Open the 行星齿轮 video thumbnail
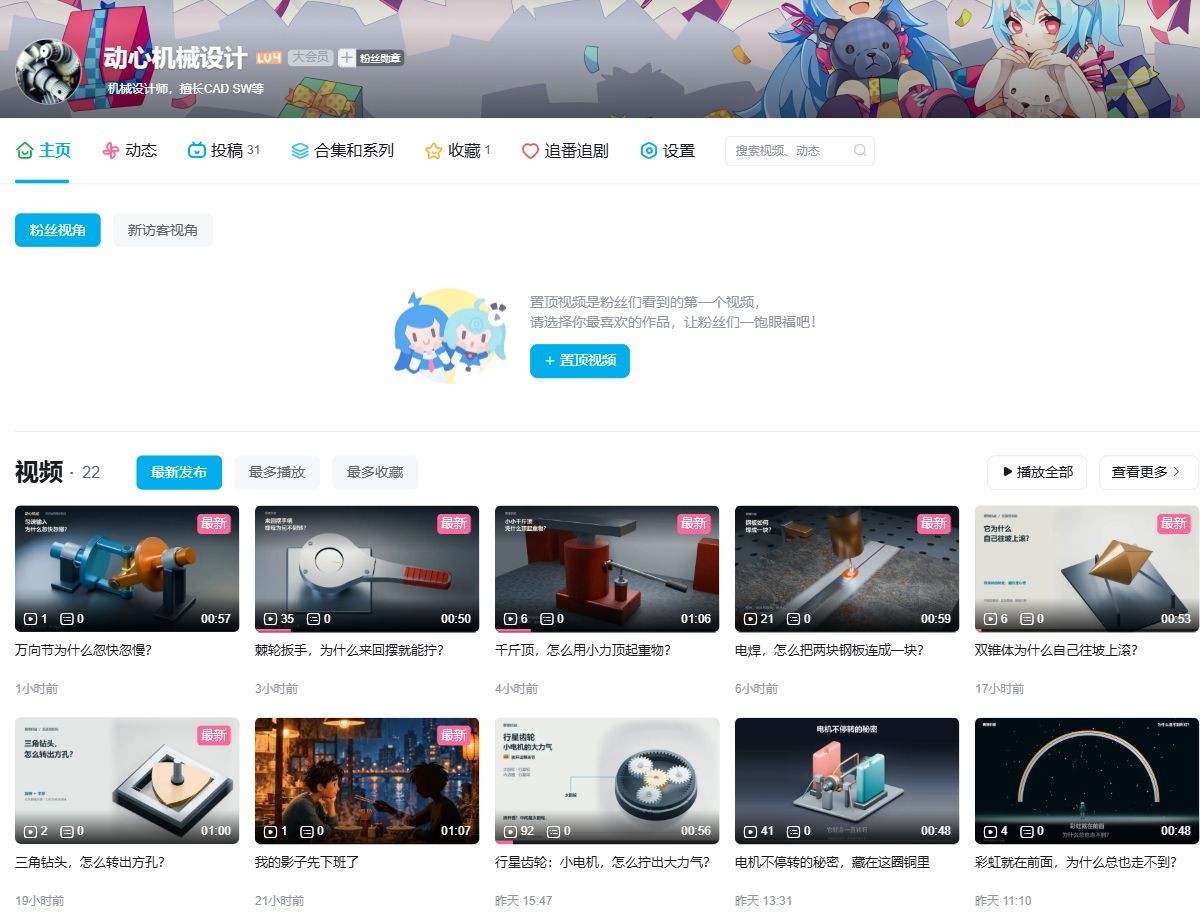This screenshot has height=913, width=1200. click(607, 781)
